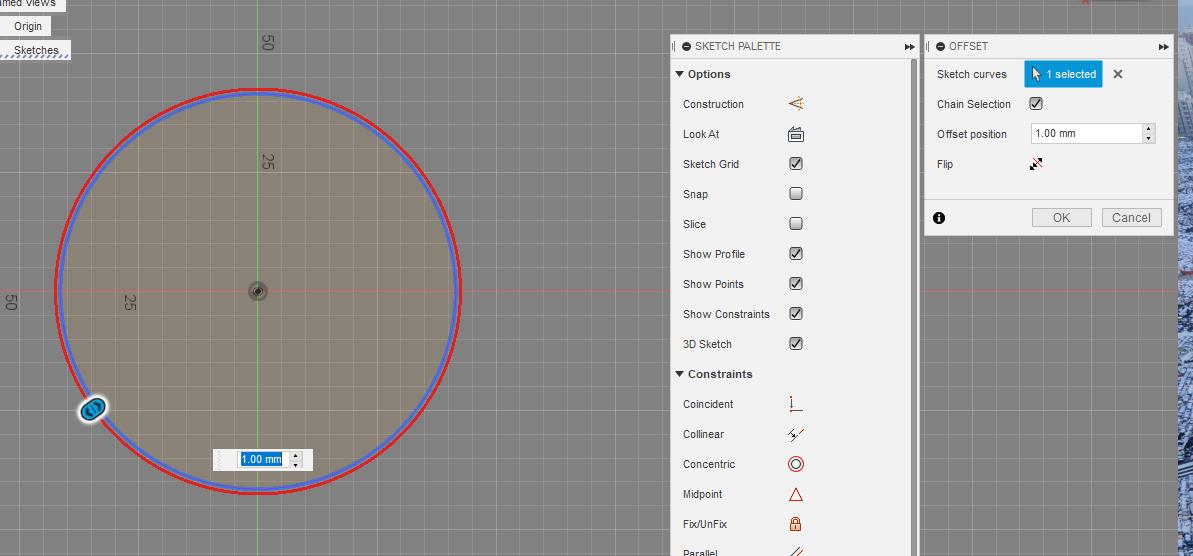Viewport: 1193px width, 556px height.
Task: Click the Look At icon
Action: pyautogui.click(x=796, y=134)
